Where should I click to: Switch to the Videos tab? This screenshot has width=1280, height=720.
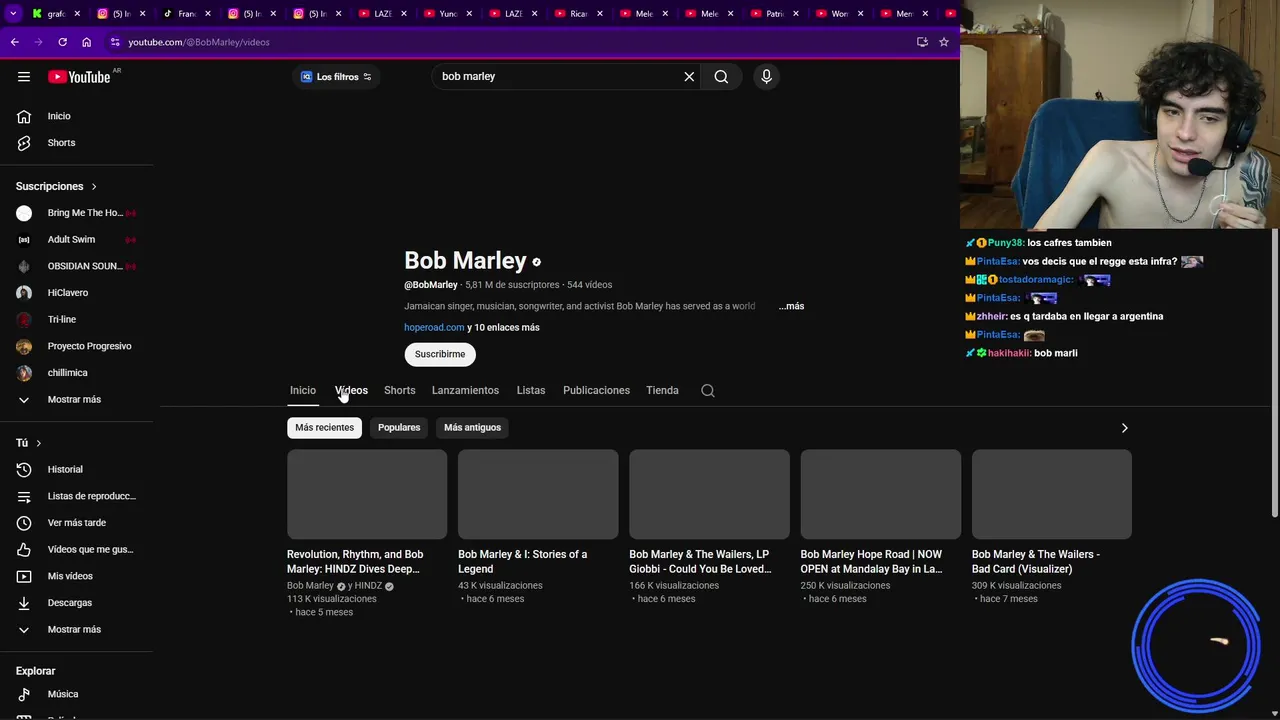[x=351, y=391]
